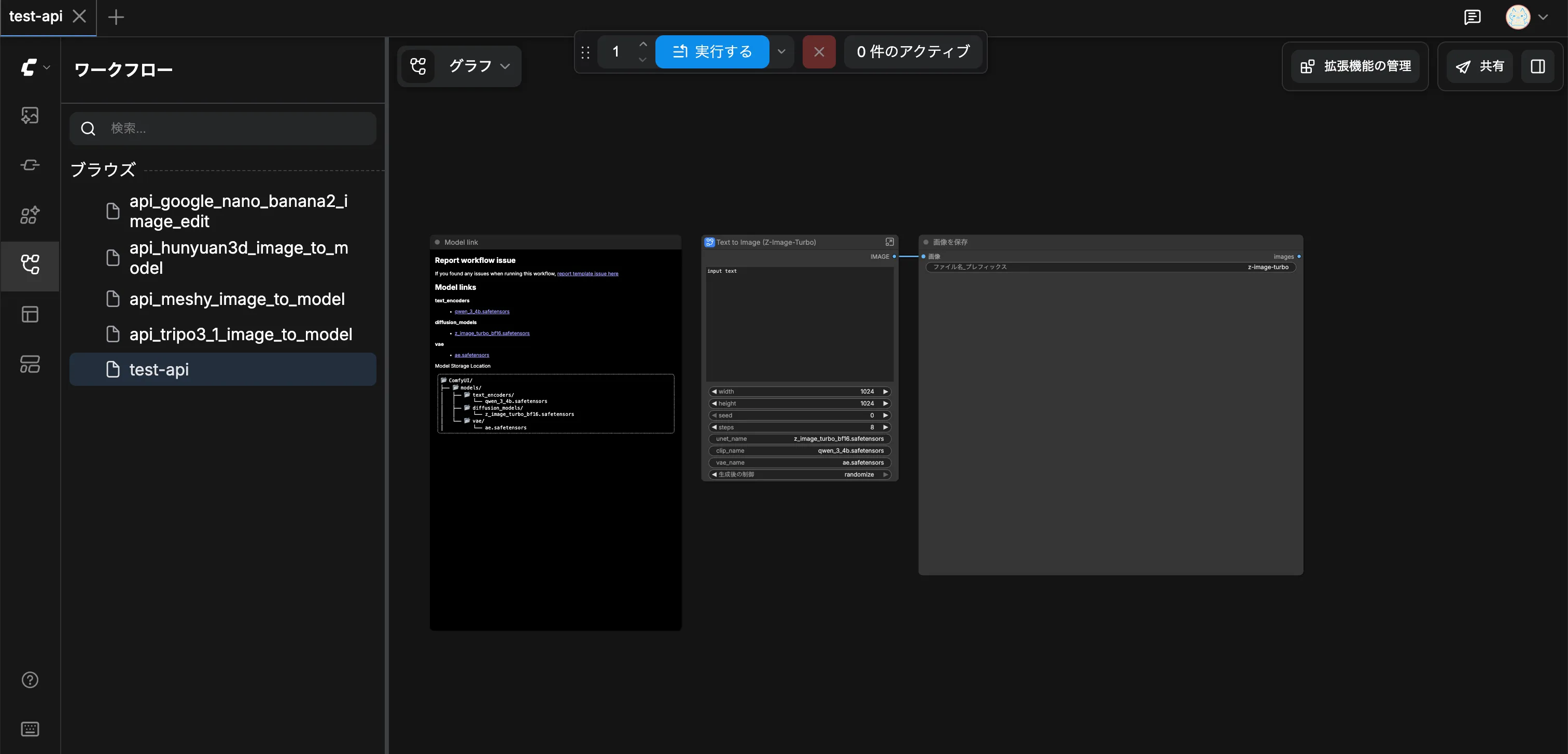Open the stacked-panels icon above help icon
This screenshot has height=754, width=1568.
tap(30, 365)
